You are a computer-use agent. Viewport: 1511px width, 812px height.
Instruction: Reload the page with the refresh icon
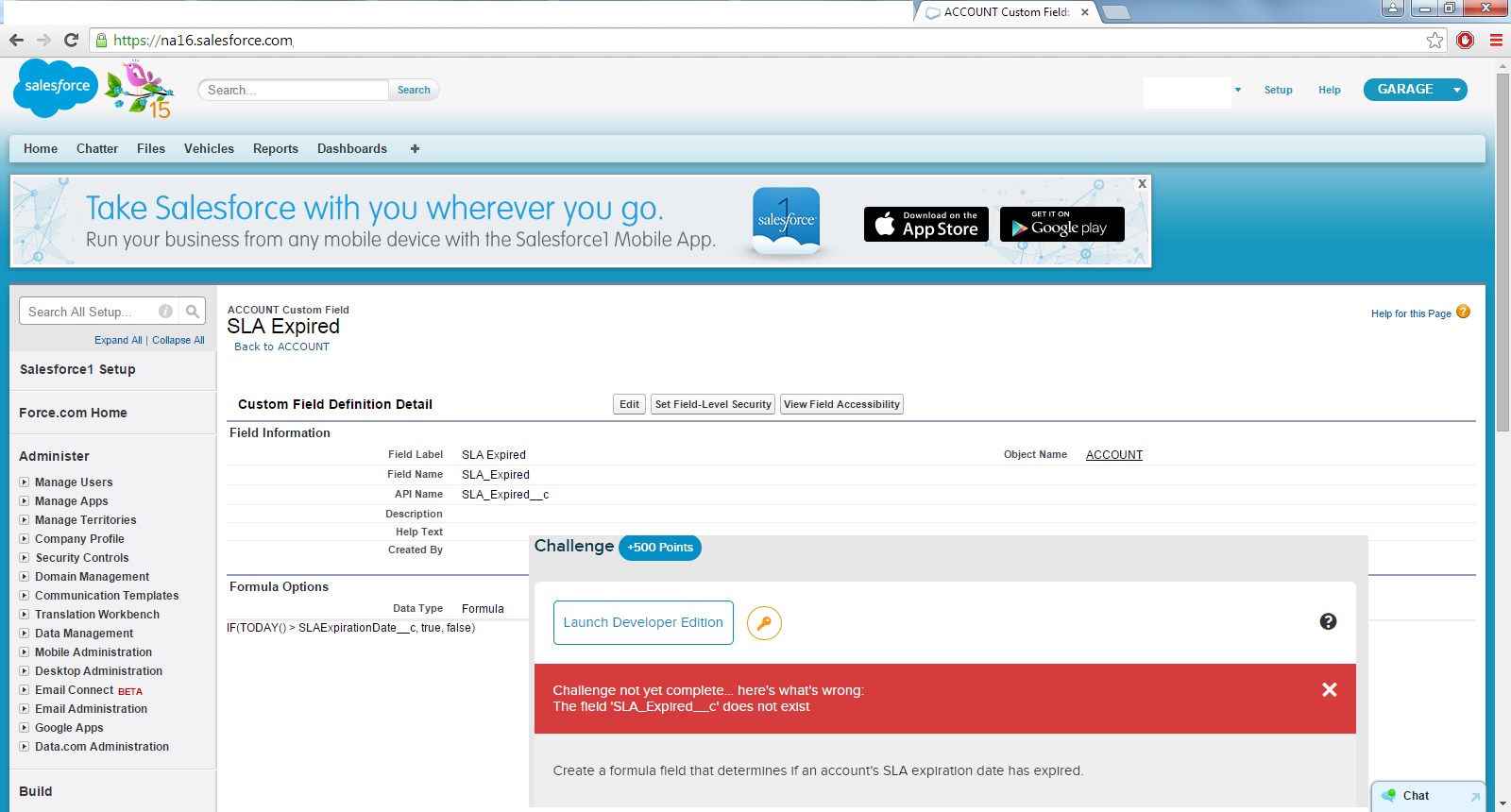coord(71,40)
